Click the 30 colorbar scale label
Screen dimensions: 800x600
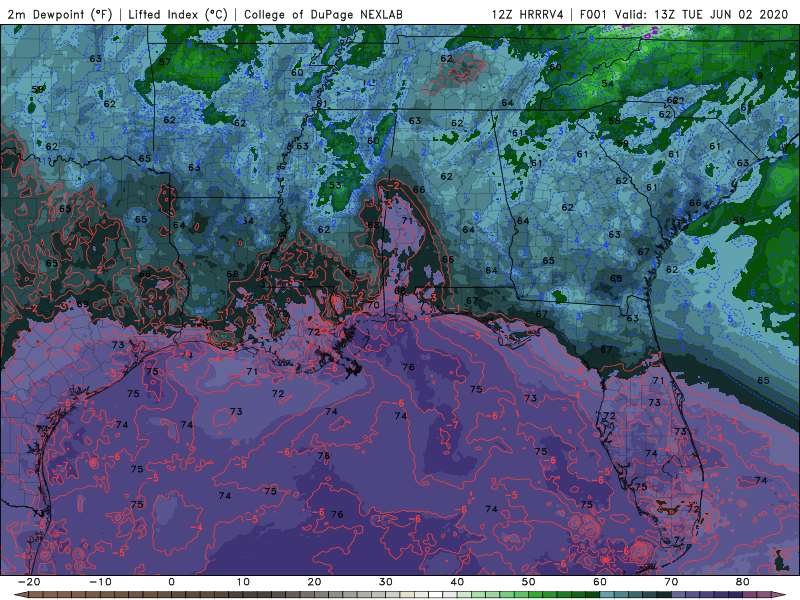coord(386,582)
